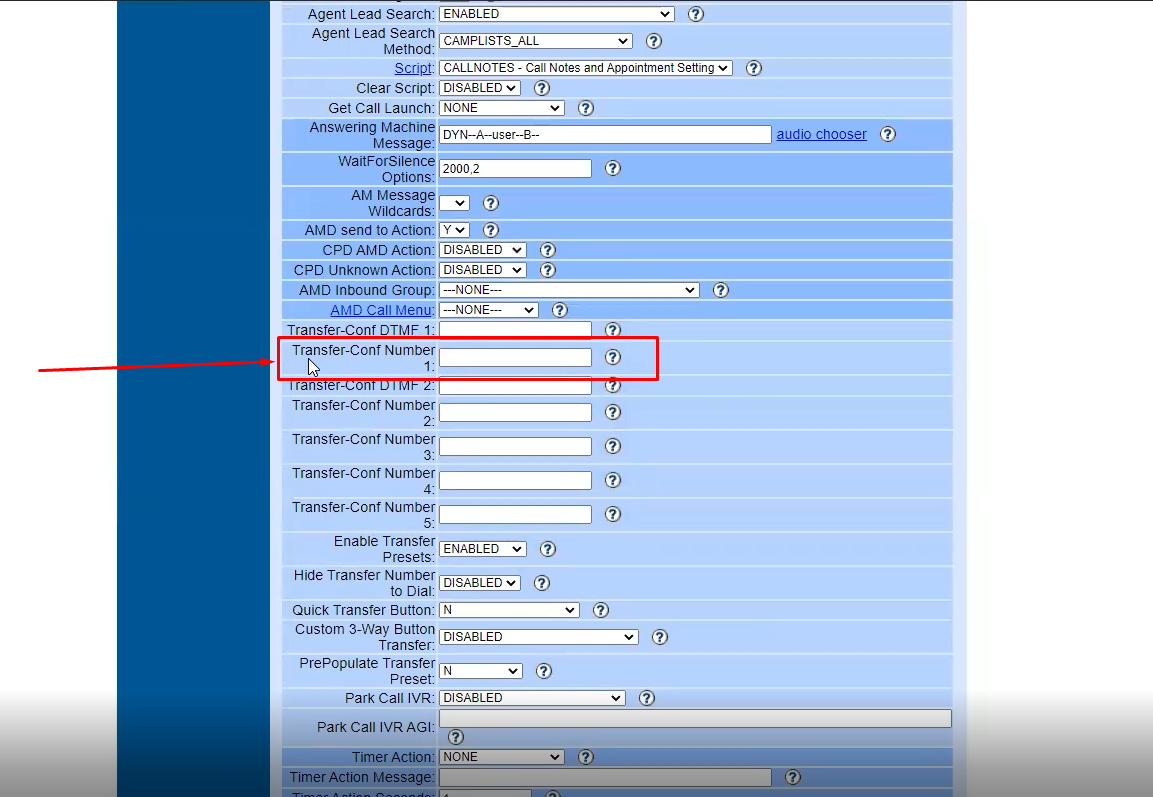The width and height of the screenshot is (1153, 797).
Task: Change the Clear Script dropdown
Action: pyautogui.click(x=479, y=88)
